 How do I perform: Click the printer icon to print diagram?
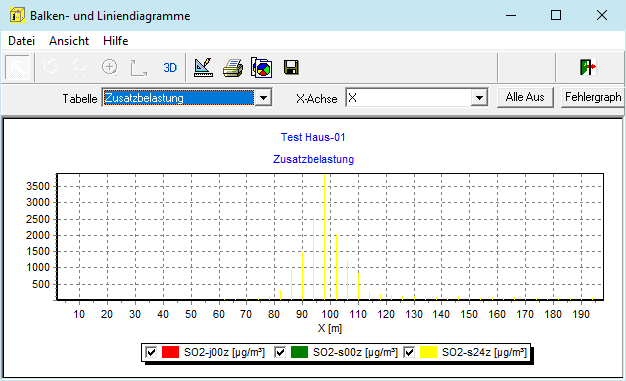point(232,67)
